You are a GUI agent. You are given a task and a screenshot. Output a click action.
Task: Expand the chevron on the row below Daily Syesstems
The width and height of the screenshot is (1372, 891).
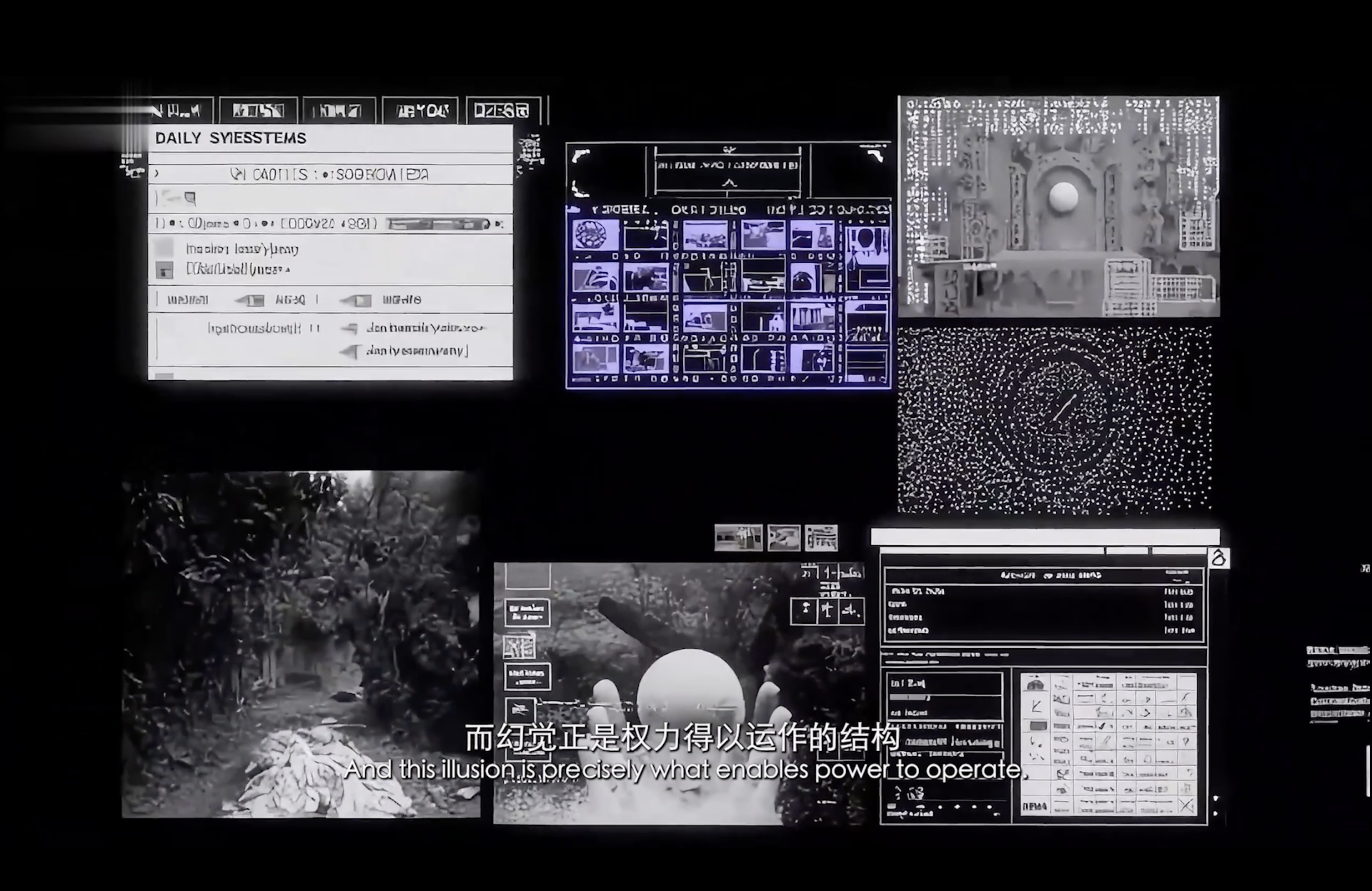click(x=156, y=173)
